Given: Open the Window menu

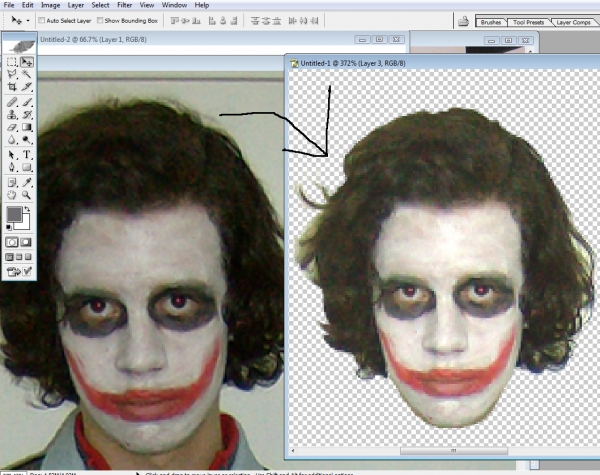Looking at the screenshot, I should point(174,5).
